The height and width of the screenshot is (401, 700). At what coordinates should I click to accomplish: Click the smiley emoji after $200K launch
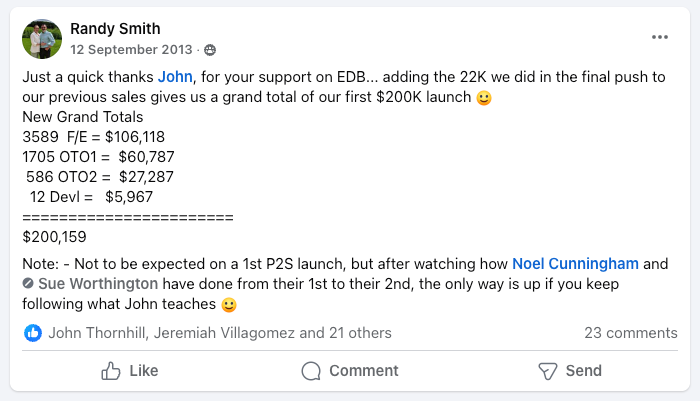pos(484,97)
